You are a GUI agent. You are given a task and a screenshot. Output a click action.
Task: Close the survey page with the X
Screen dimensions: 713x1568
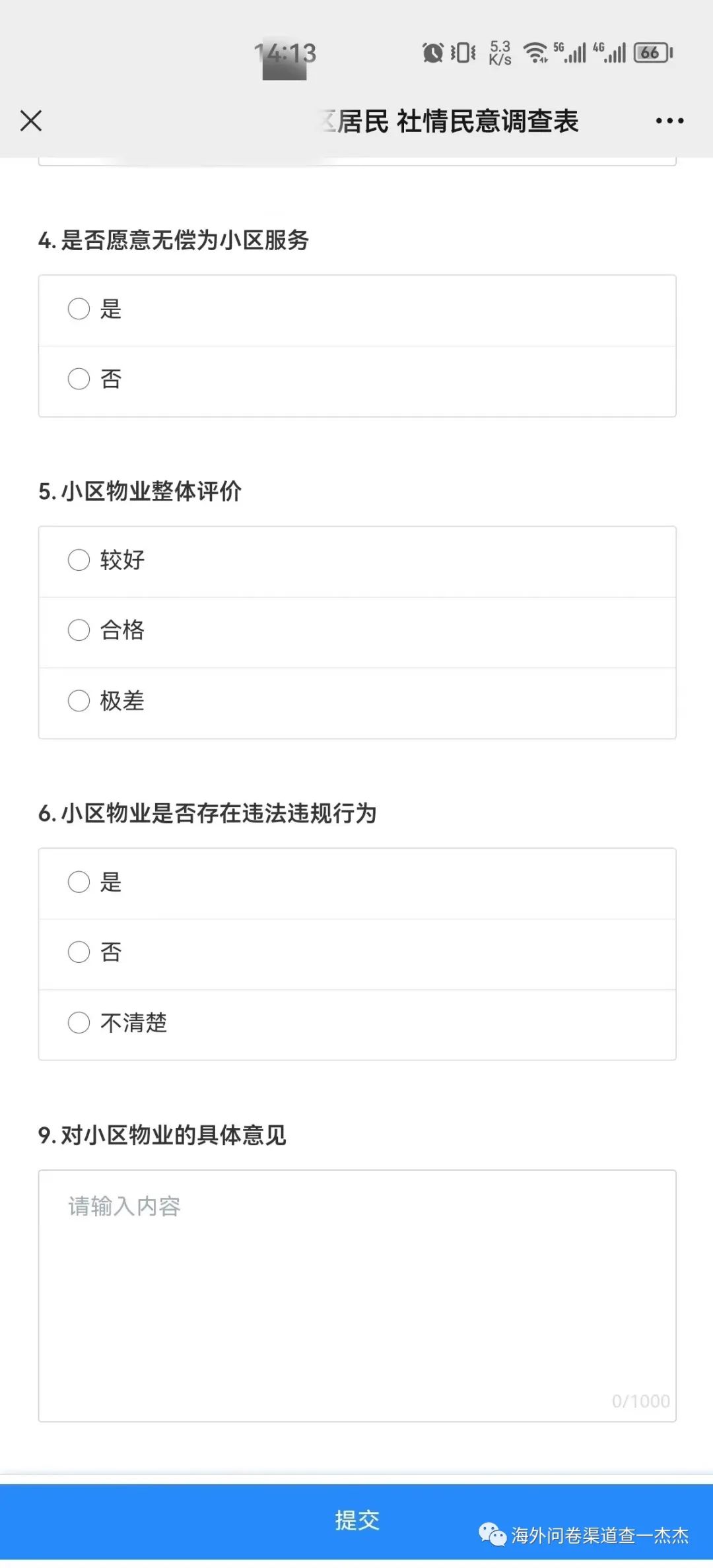30,121
